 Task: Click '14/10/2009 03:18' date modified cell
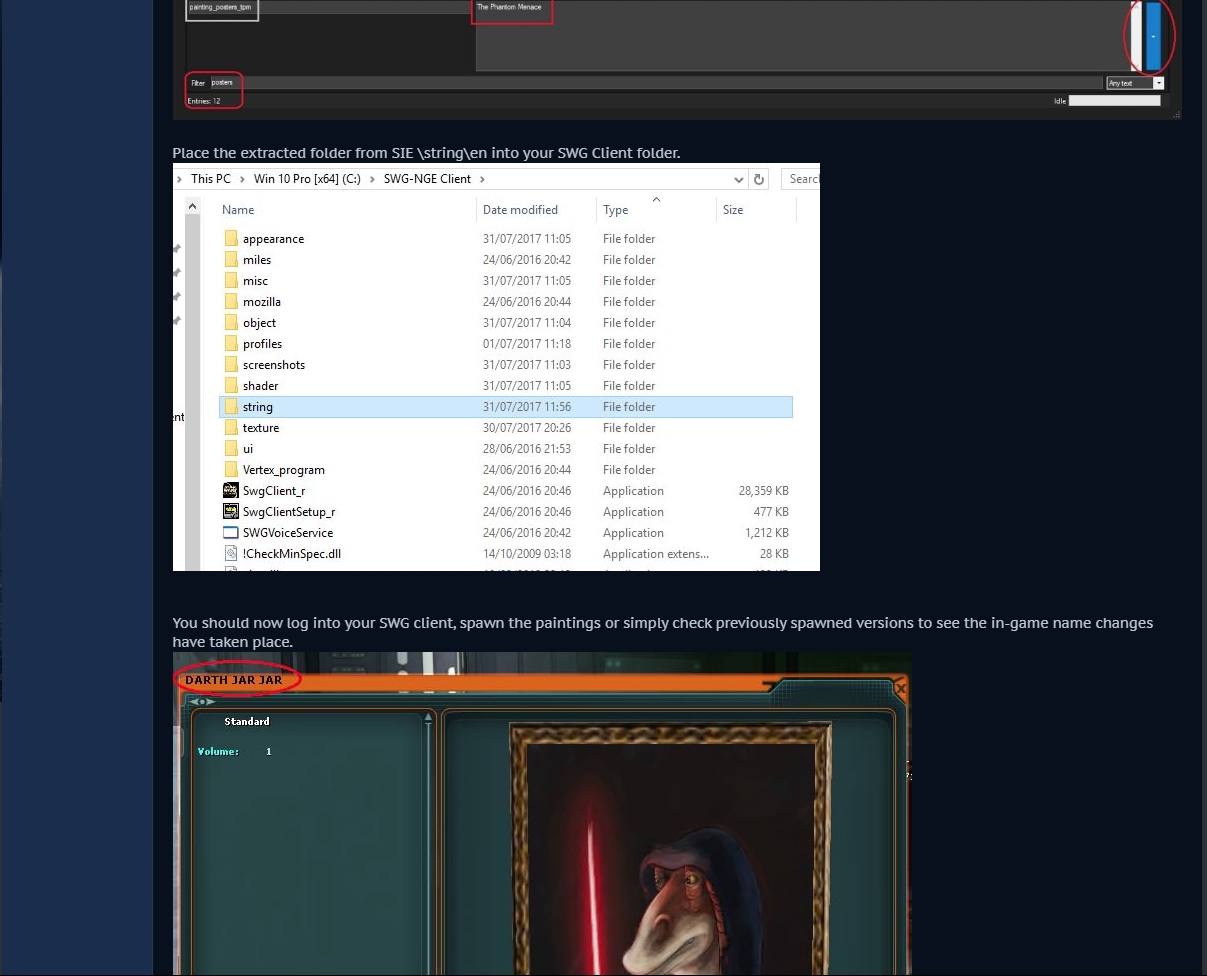click(x=527, y=554)
